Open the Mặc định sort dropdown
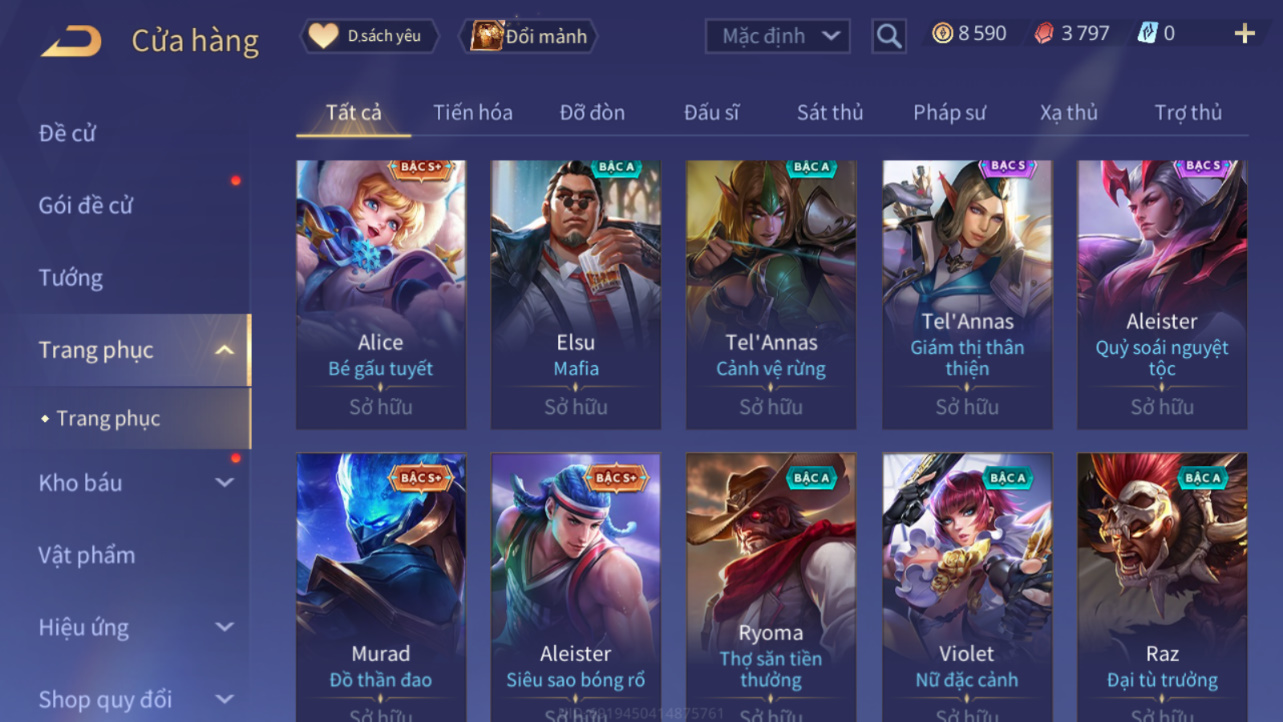Screen dimensions: 1283x722 (778, 36)
